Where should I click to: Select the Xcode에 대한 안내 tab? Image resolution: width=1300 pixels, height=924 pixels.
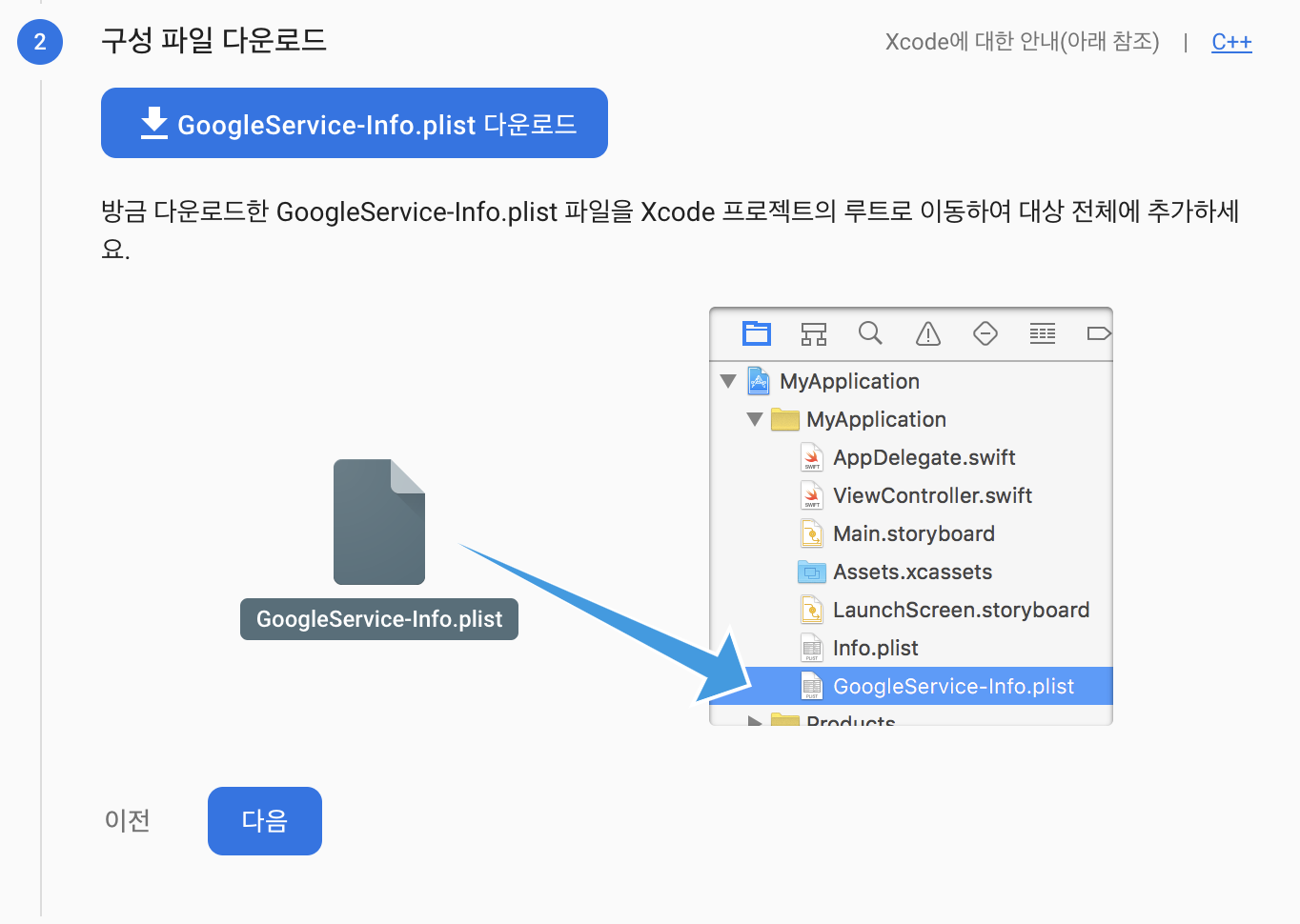click(1022, 42)
